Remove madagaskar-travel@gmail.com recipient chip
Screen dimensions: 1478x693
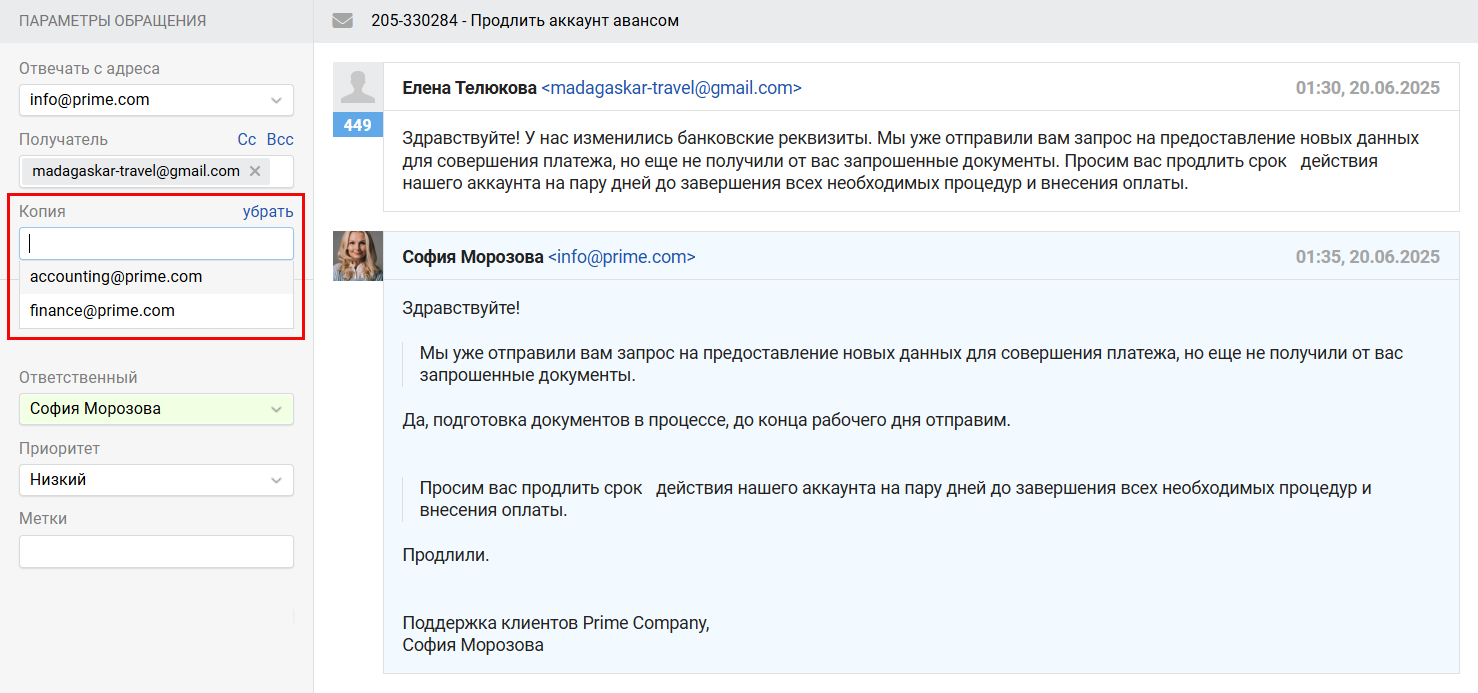255,171
